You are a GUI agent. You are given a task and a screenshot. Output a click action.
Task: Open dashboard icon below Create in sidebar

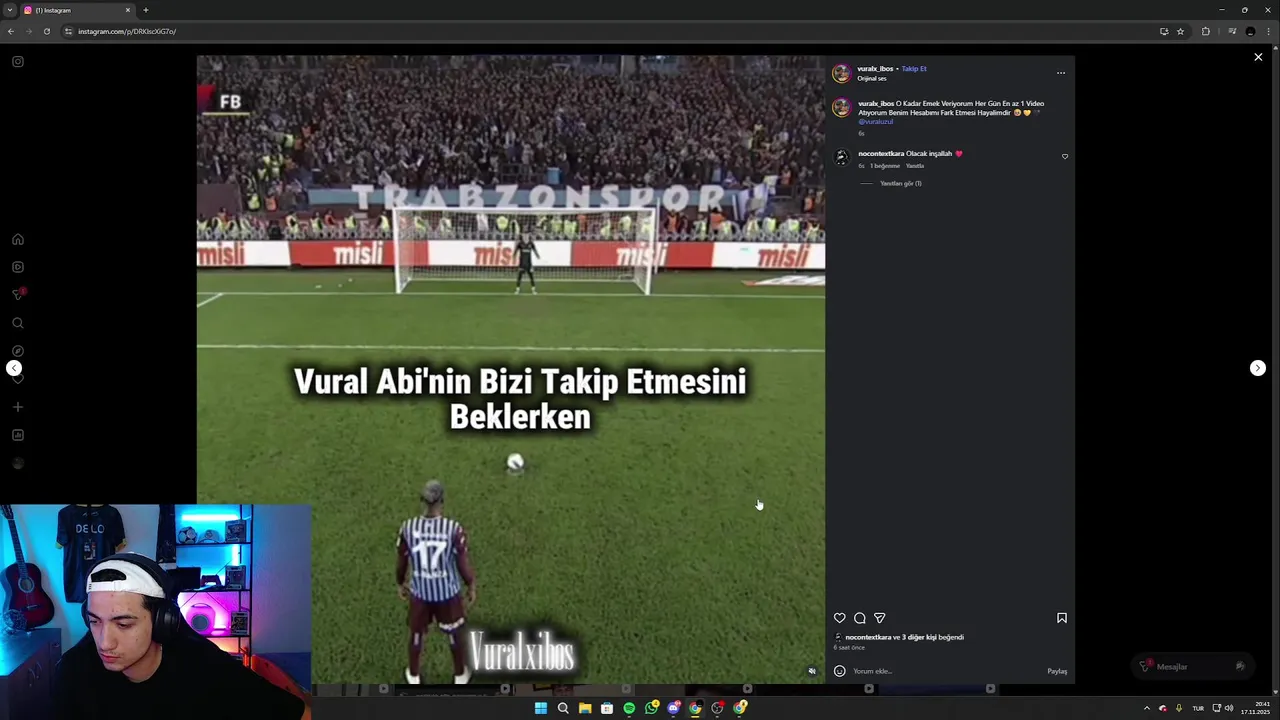click(18, 435)
